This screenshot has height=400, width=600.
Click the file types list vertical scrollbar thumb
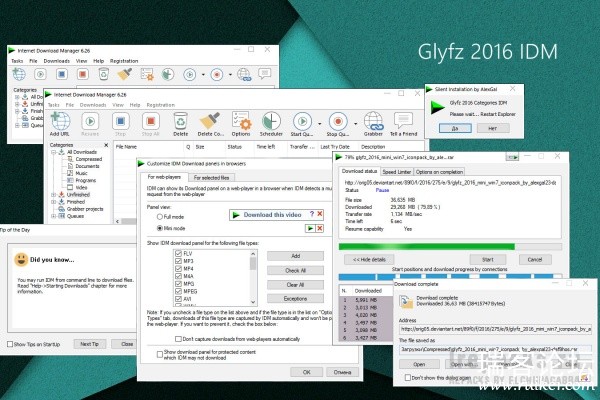pyautogui.click(x=253, y=263)
